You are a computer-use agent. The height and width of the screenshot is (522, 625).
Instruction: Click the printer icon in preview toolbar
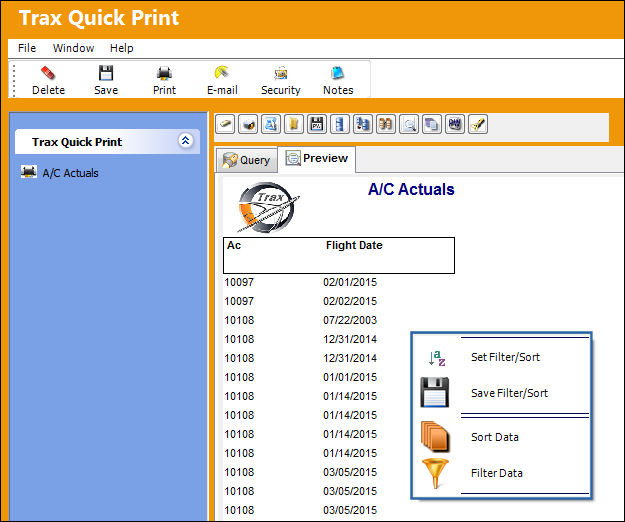(248, 124)
